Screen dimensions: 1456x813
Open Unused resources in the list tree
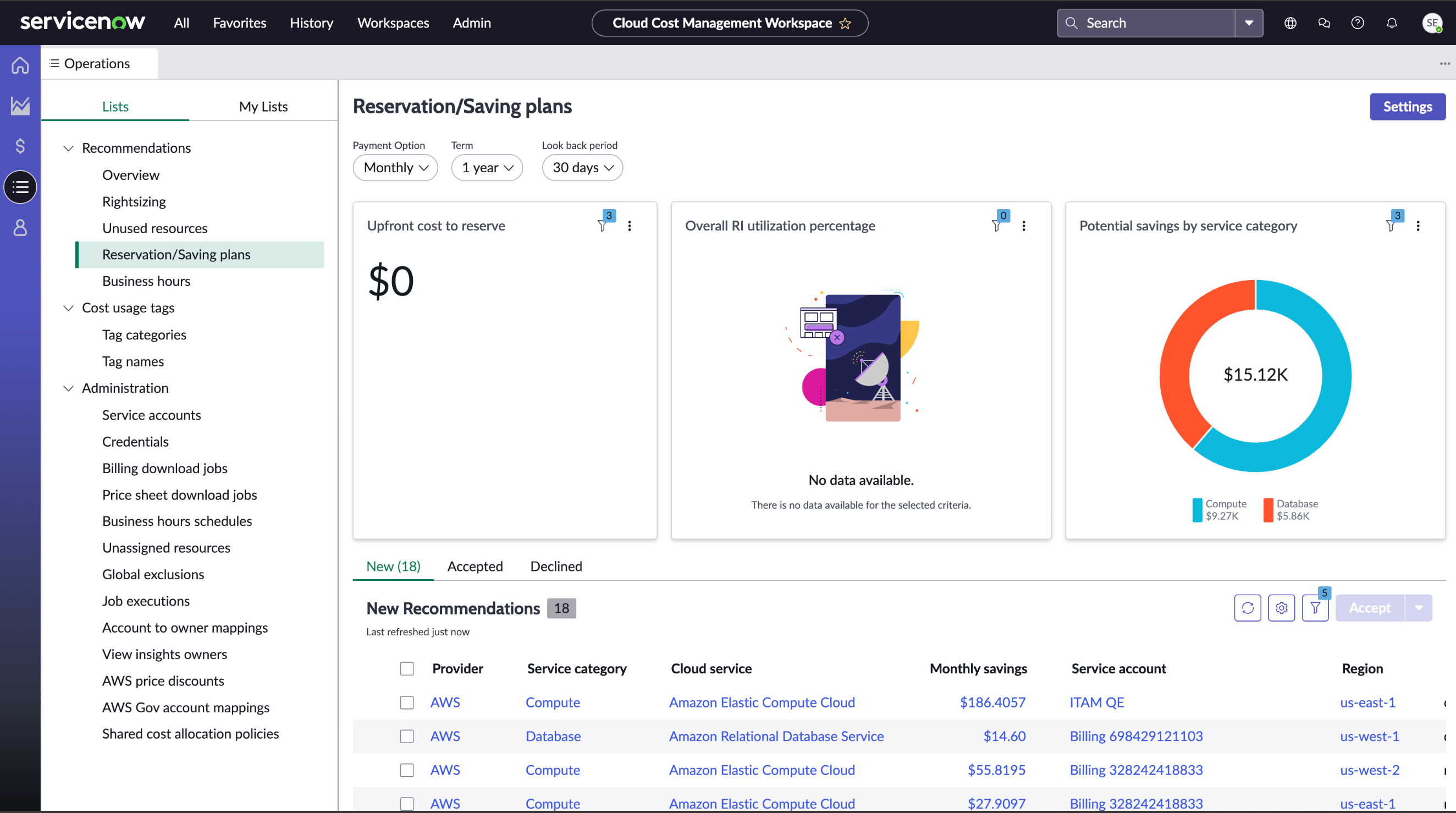coord(155,228)
